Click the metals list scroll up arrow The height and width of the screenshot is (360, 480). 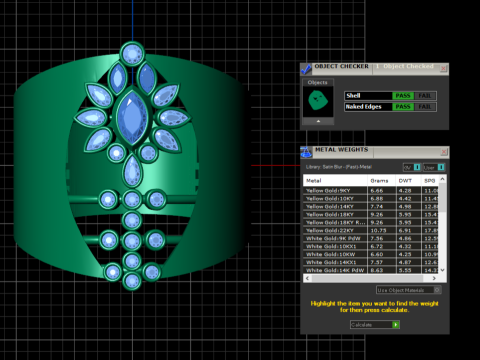[443, 179]
